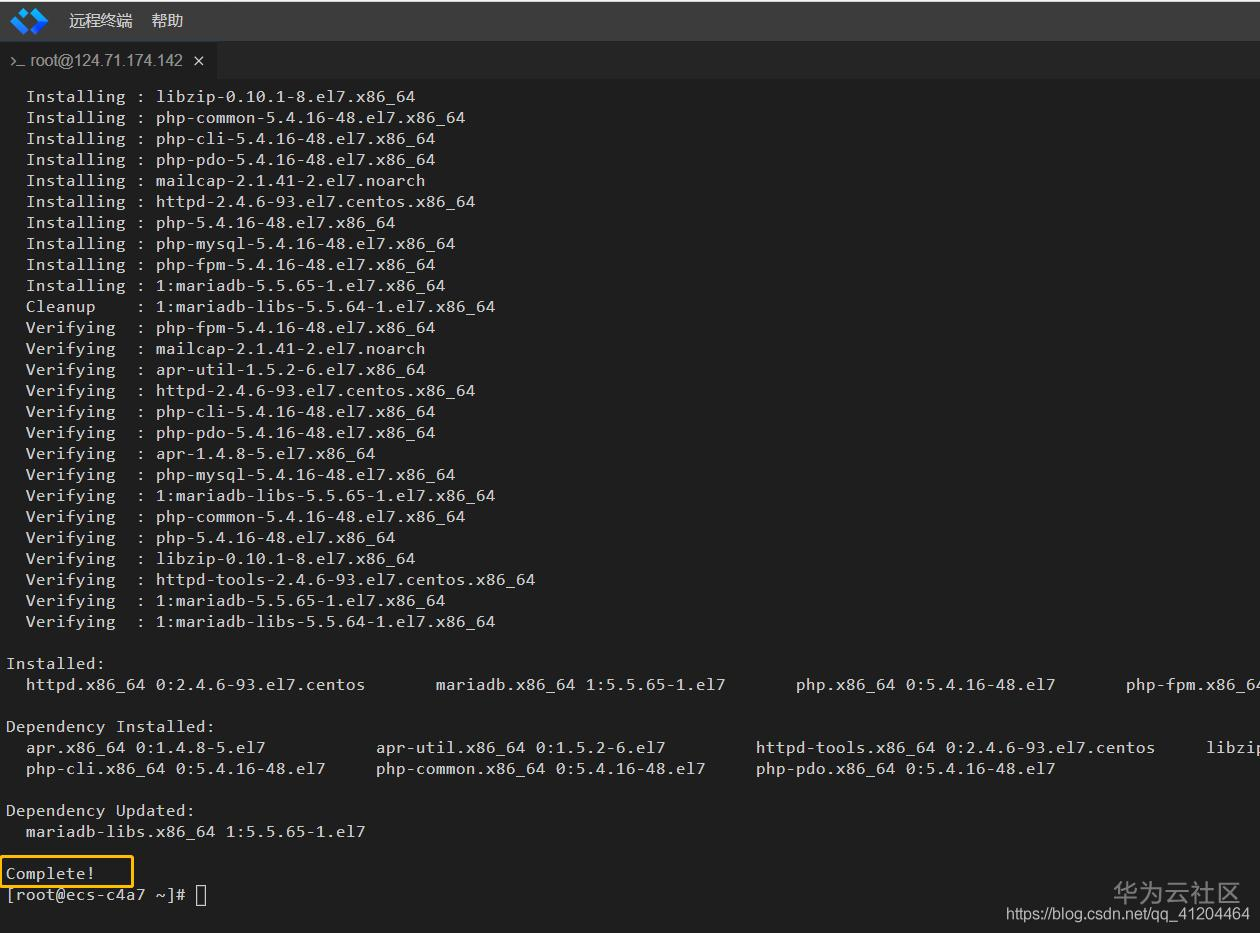Click the Dependency Installed: heading
The image size is (1260, 933).
110,727
